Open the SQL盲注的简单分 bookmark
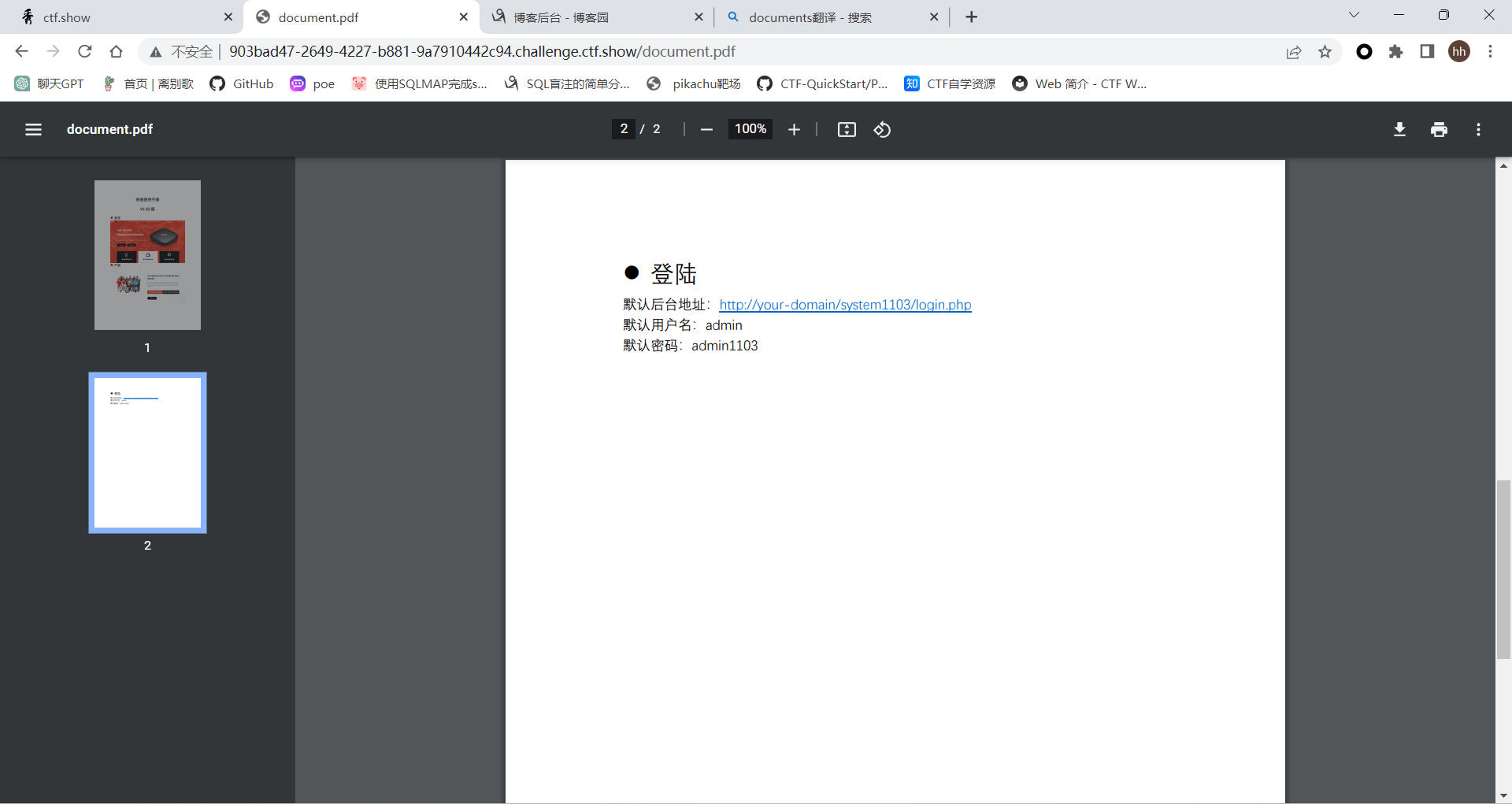Viewport: 1512px width, 804px height. coord(567,83)
